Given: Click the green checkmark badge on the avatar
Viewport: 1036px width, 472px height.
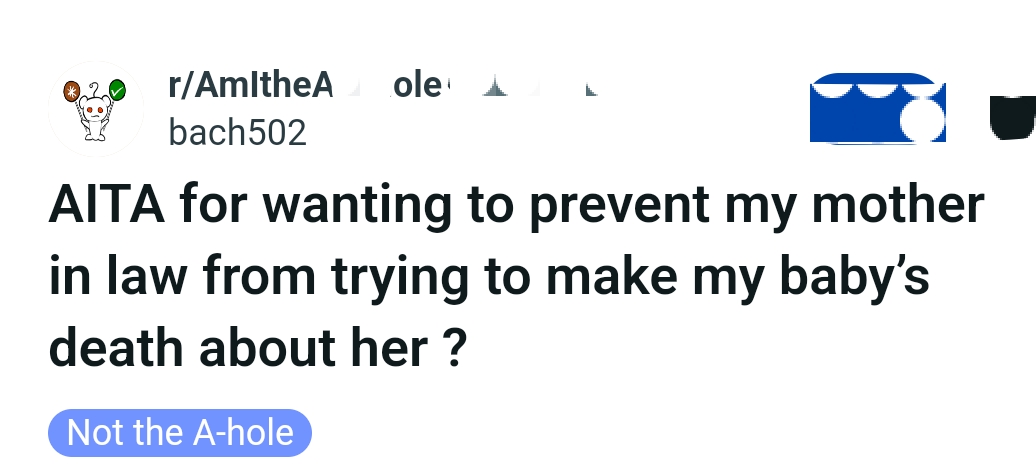Looking at the screenshot, I should pos(117,91).
